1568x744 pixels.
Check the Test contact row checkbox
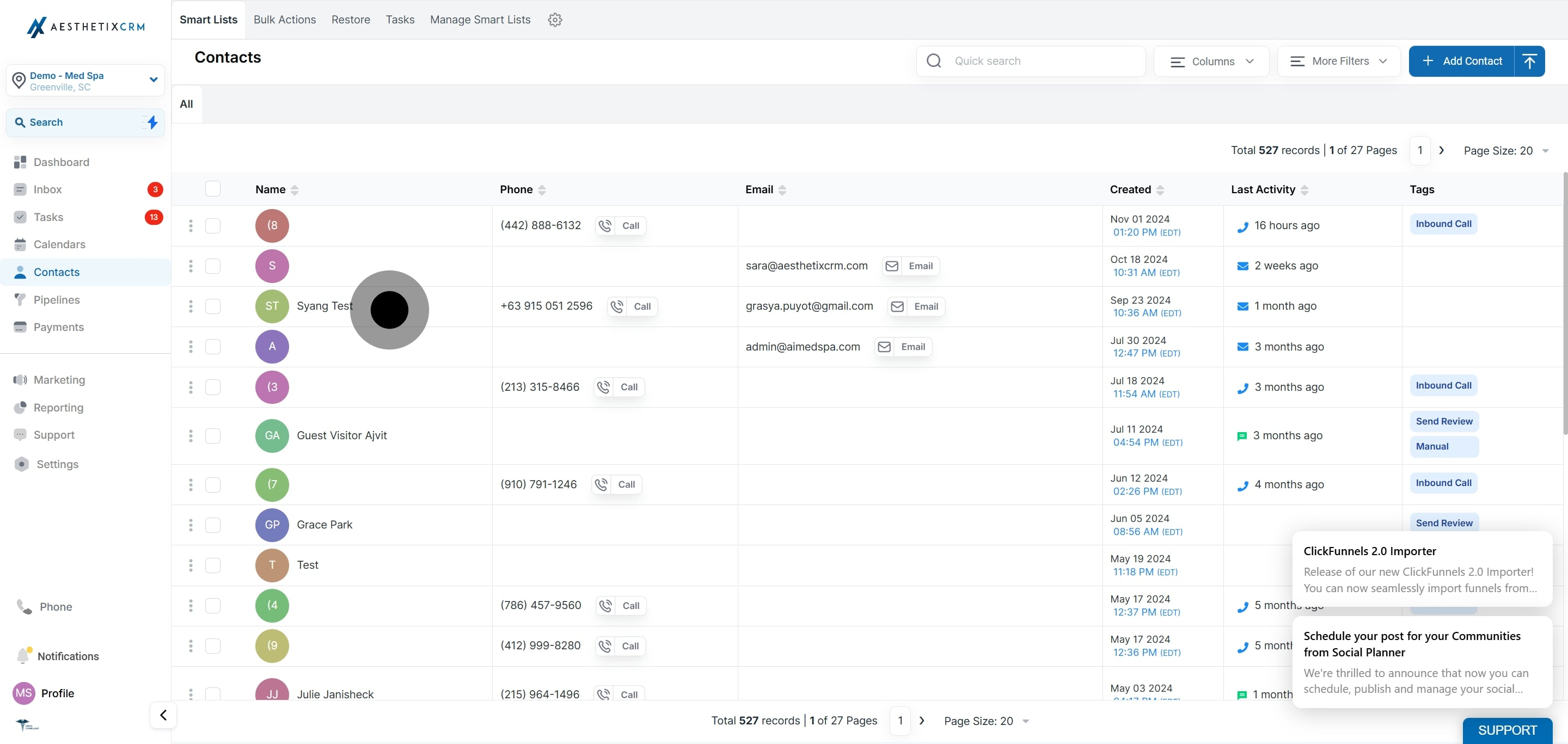click(212, 565)
